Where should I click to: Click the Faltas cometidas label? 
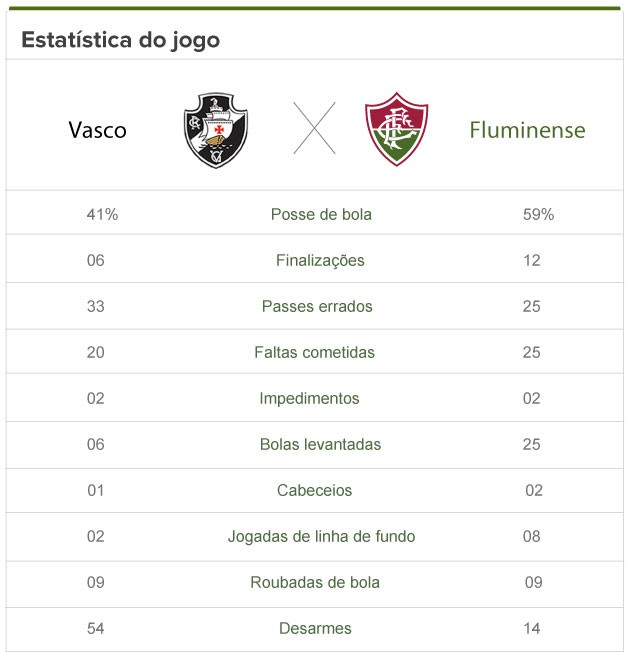[x=315, y=352]
